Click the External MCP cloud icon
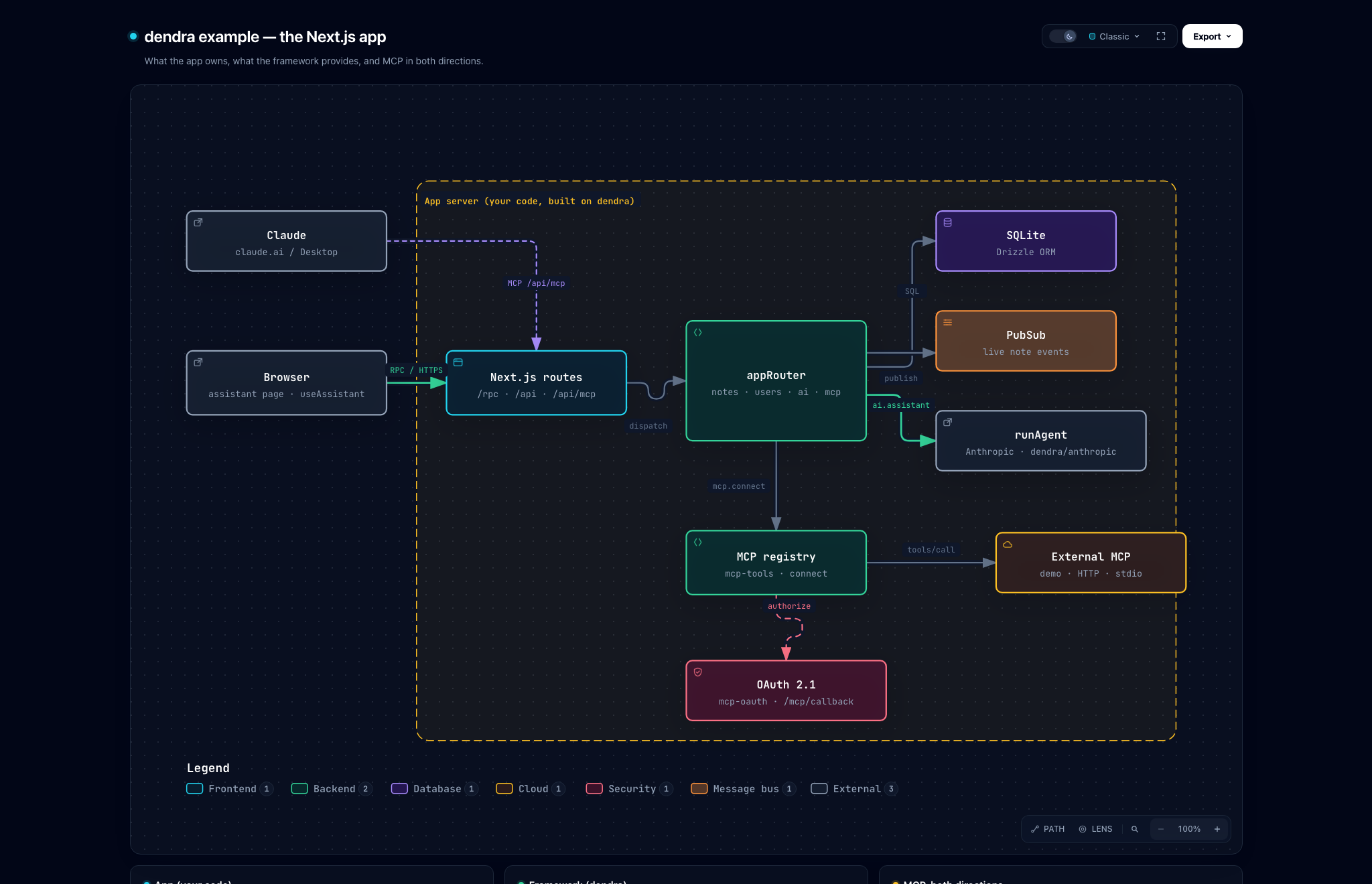The width and height of the screenshot is (1372, 884). tap(1008, 544)
